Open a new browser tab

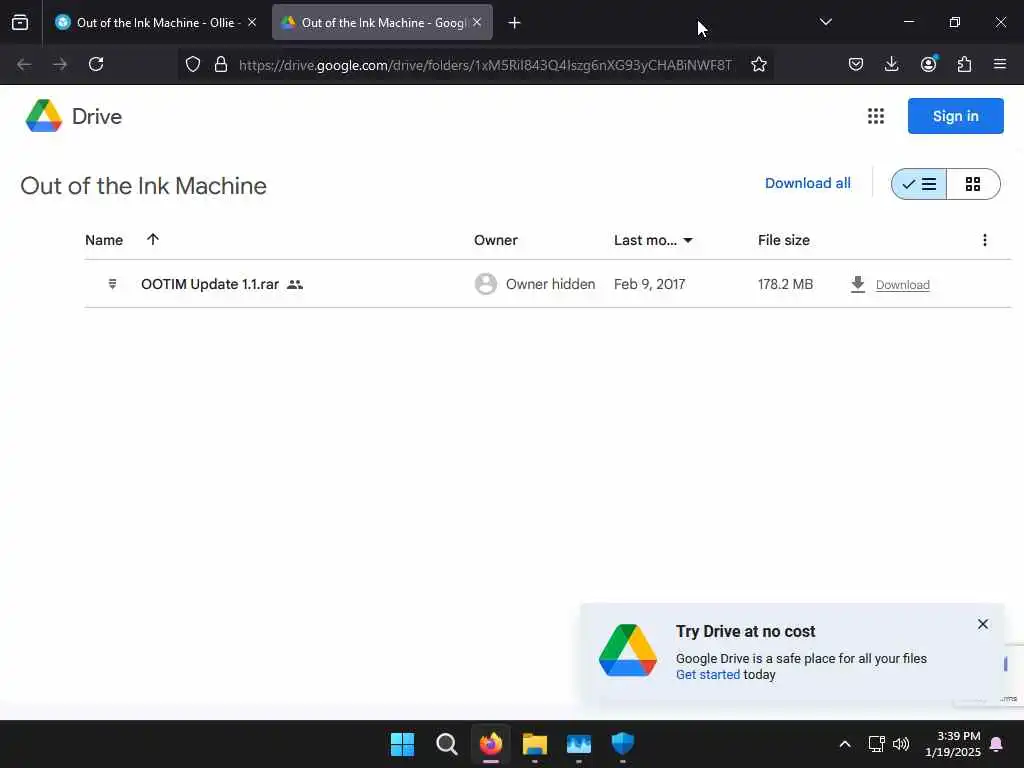tap(515, 23)
